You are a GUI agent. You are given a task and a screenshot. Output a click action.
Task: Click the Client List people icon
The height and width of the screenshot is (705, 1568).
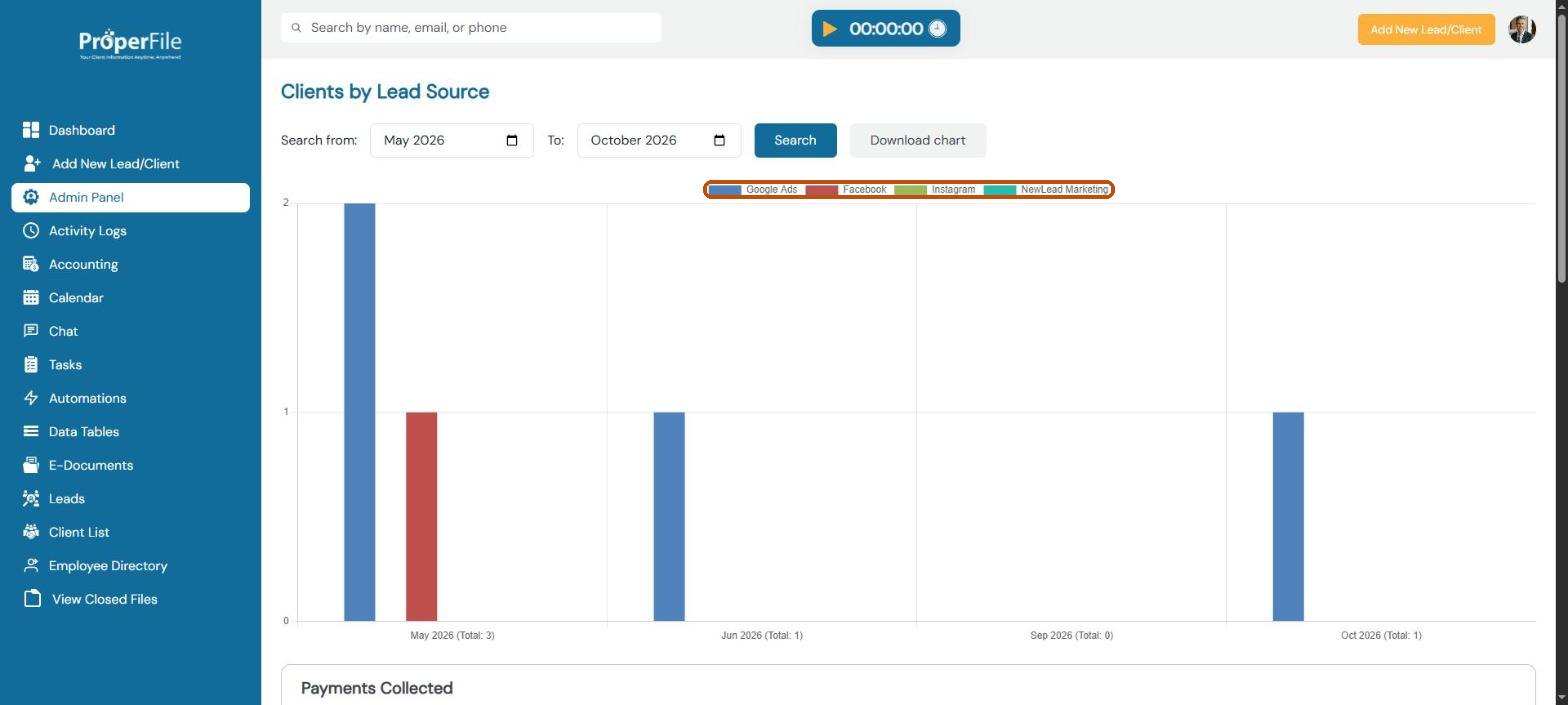click(x=31, y=532)
